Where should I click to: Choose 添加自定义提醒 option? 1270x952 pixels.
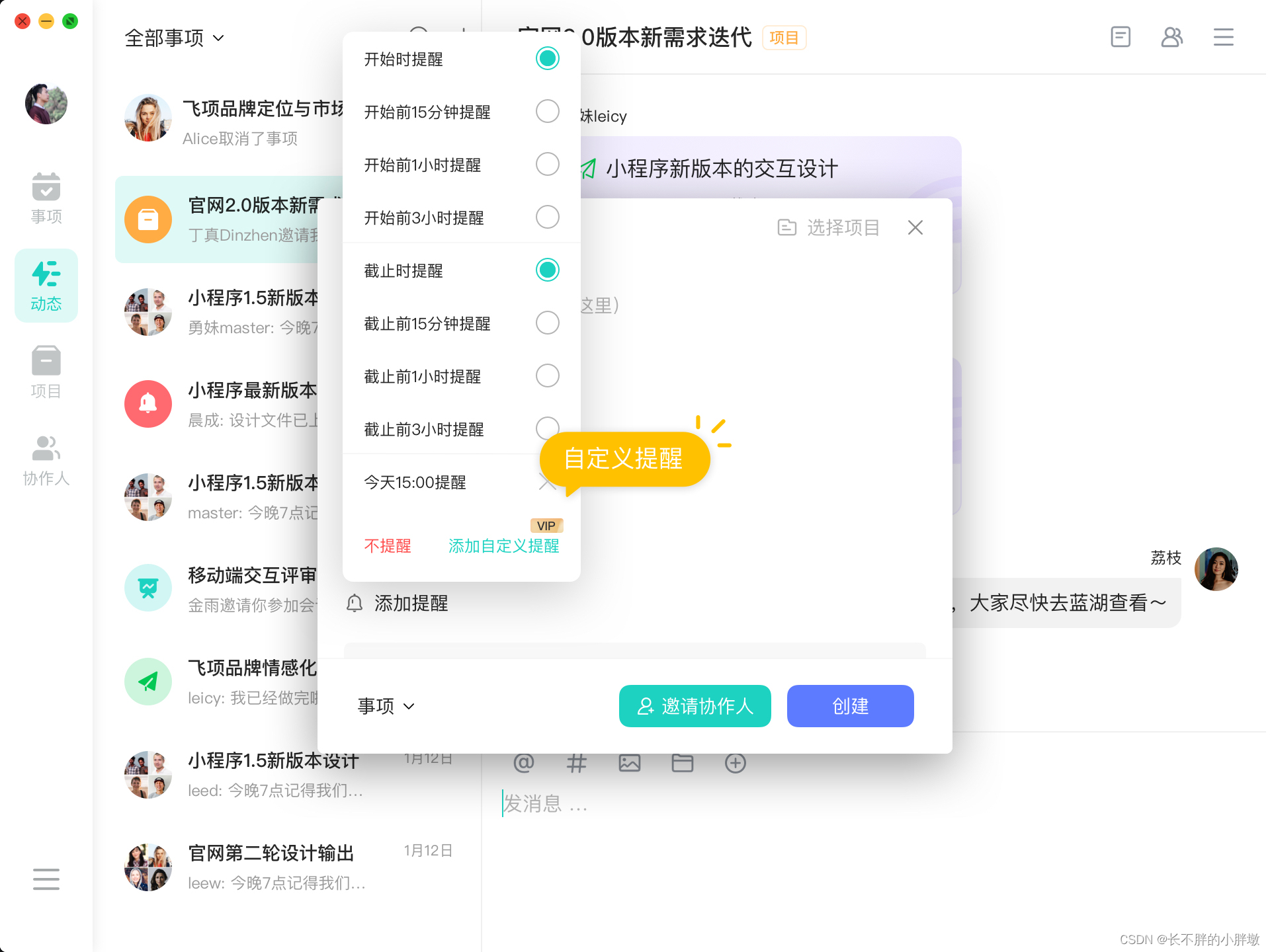coord(503,546)
